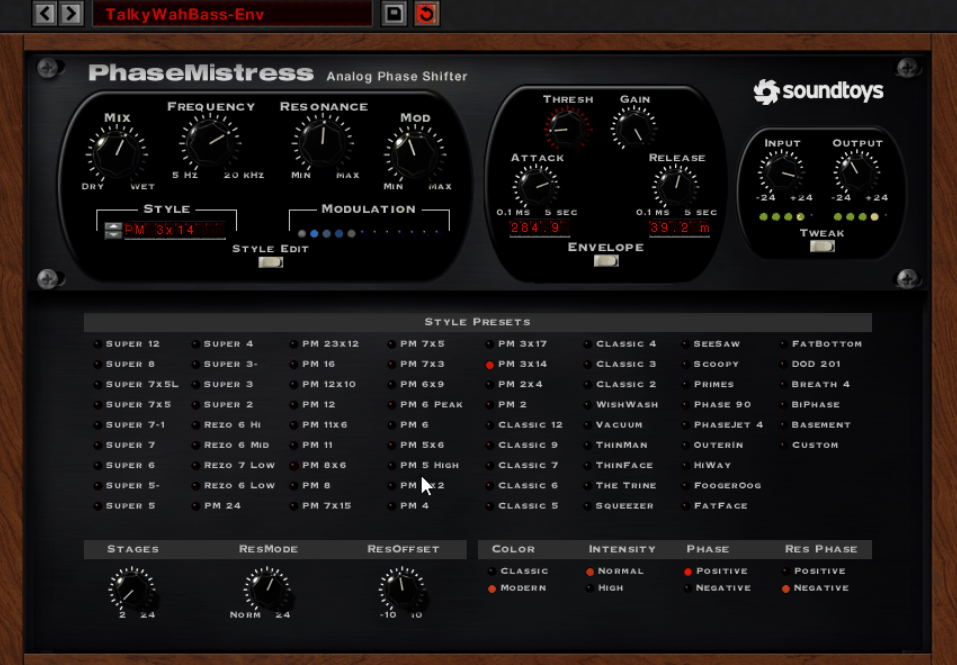Choose the PM 3x17 style preset
Image resolution: width=957 pixels, height=665 pixels.
pos(517,344)
